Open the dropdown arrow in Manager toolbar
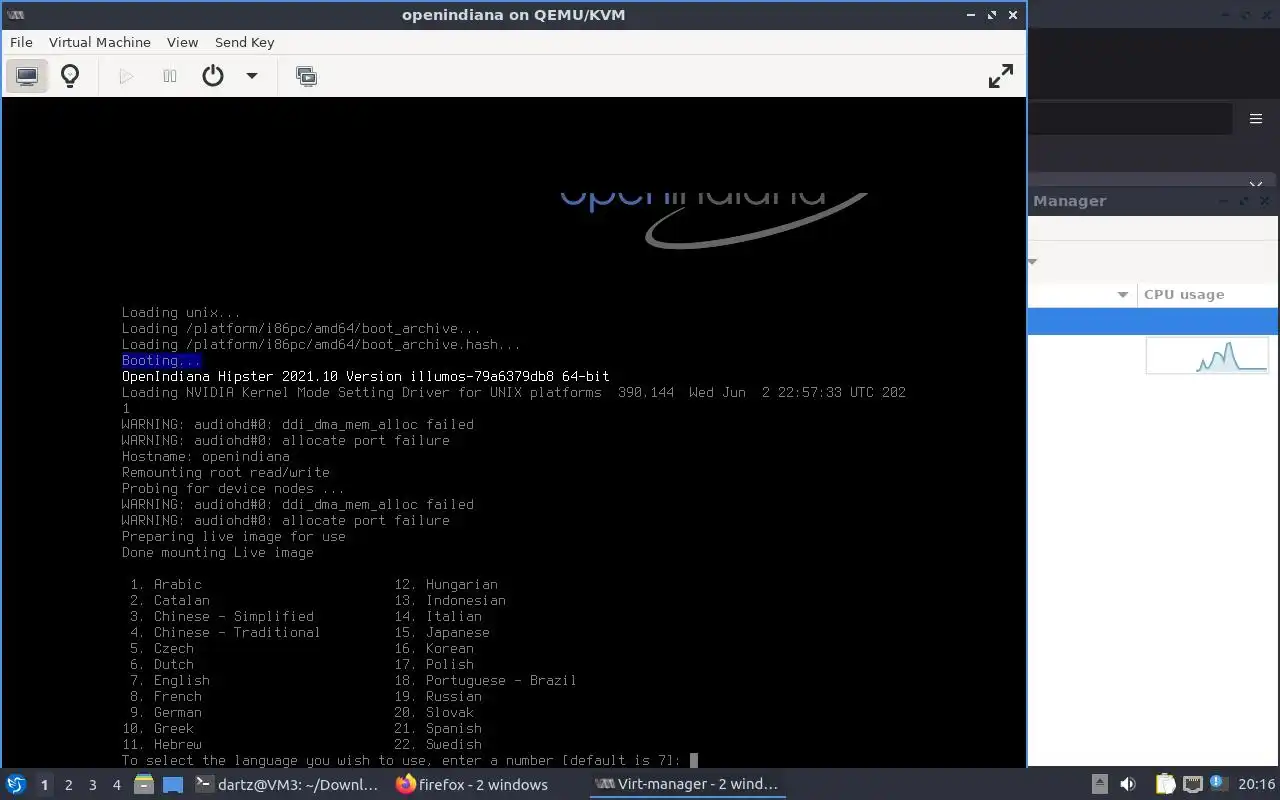Viewport: 1280px width, 800px height. click(x=1033, y=262)
